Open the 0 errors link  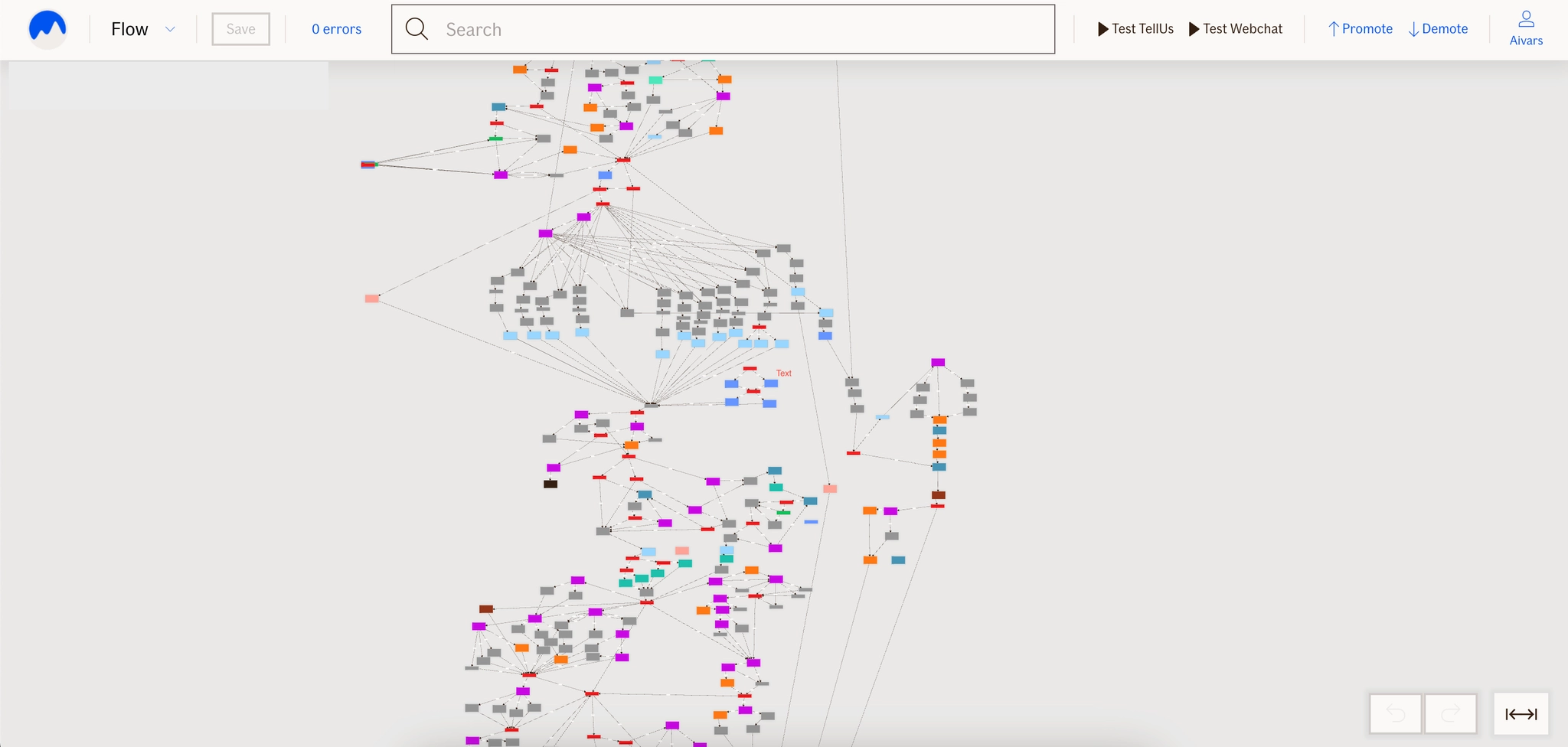point(336,29)
